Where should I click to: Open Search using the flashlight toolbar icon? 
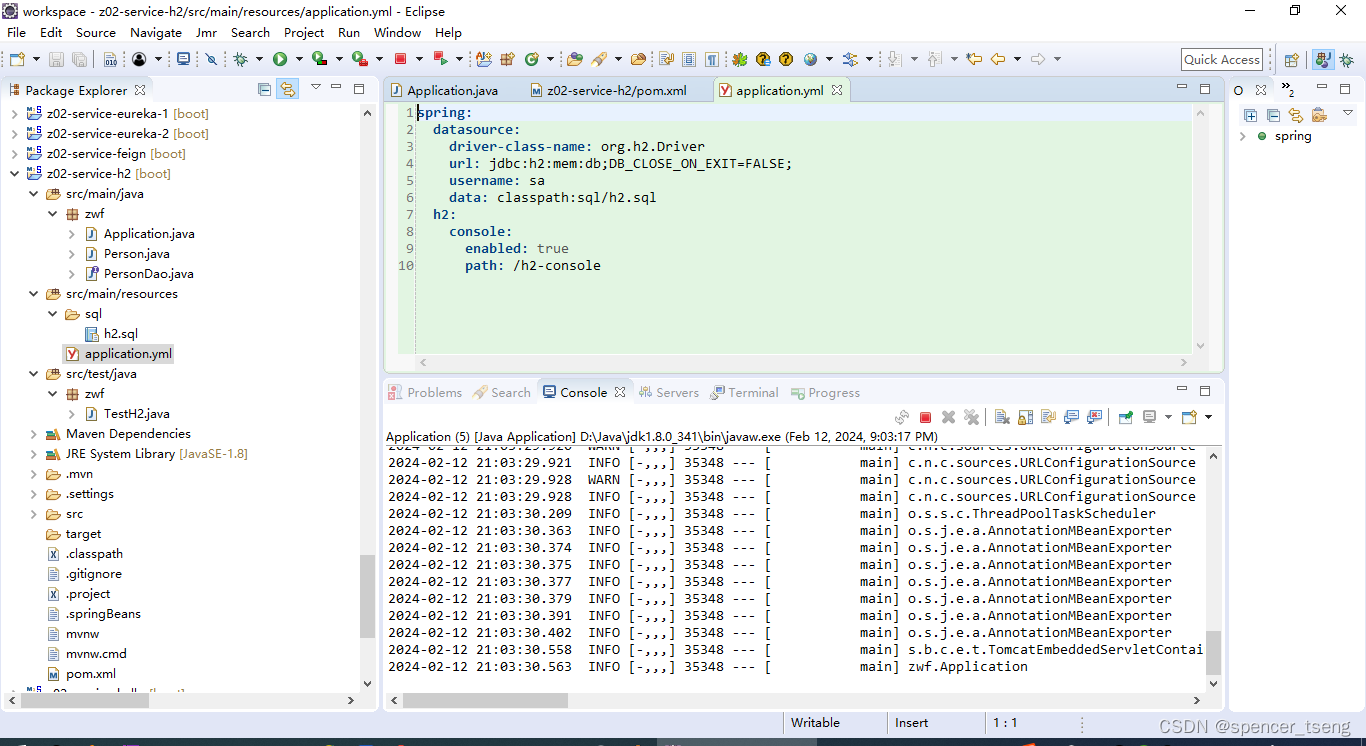point(600,58)
